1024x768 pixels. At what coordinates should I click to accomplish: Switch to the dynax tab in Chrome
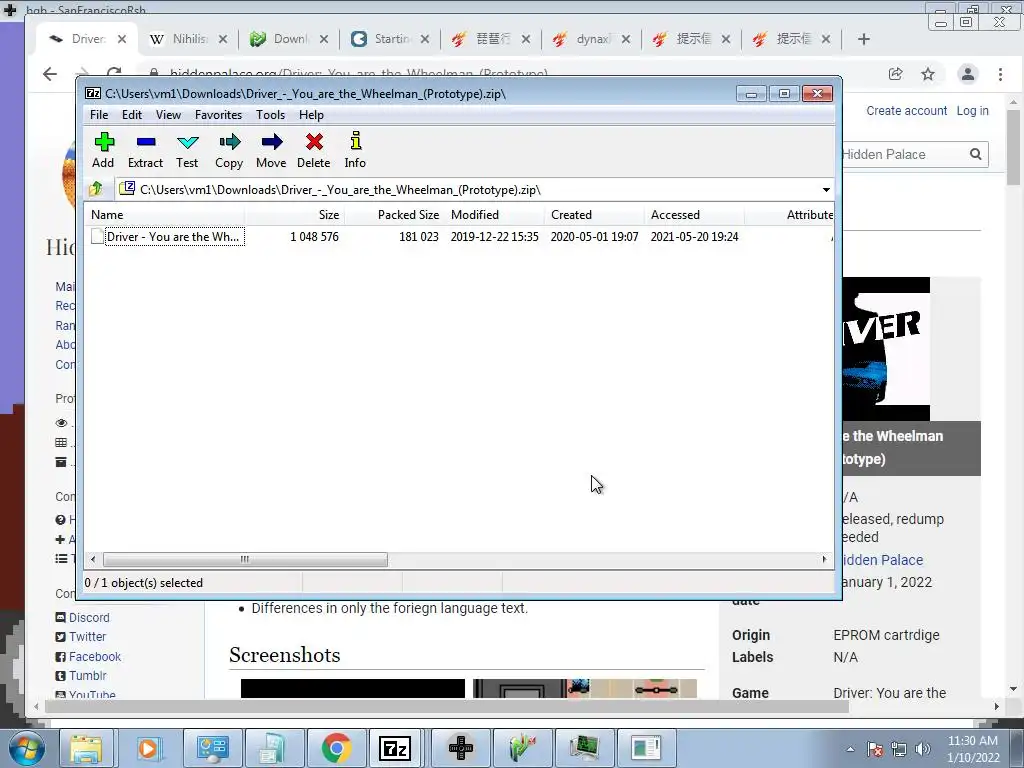tap(590, 39)
